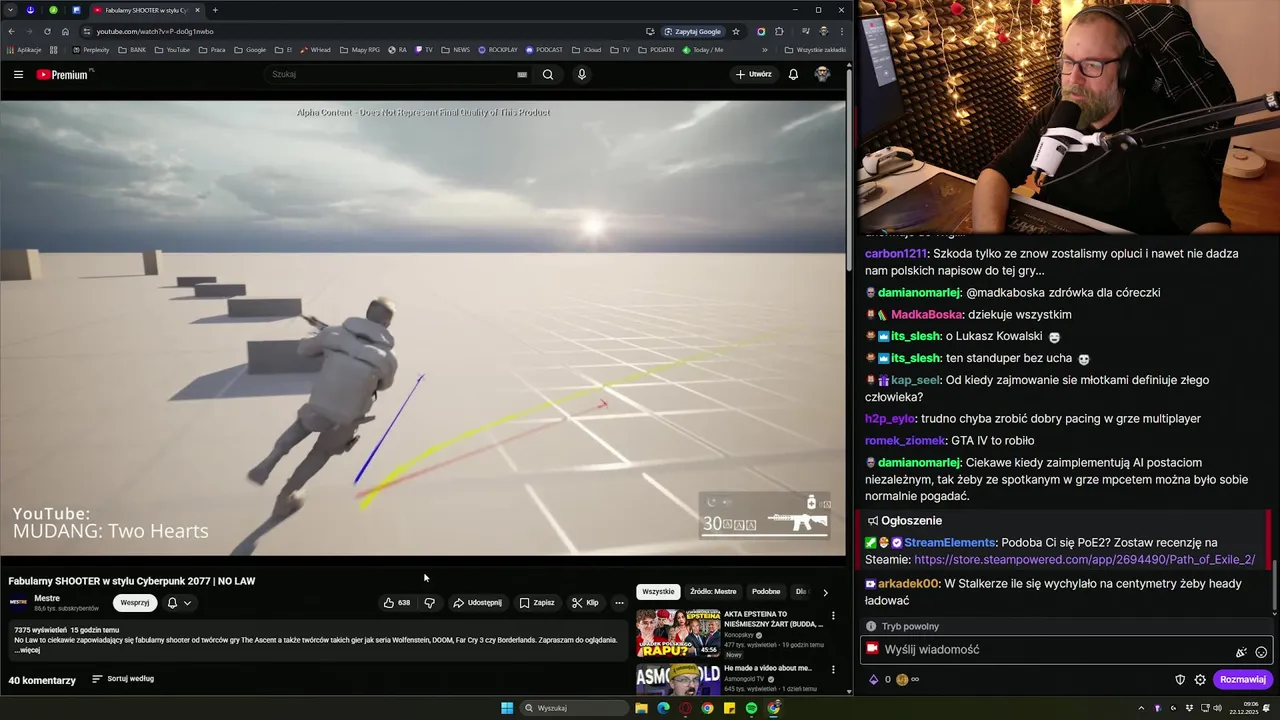This screenshot has width=1280, height=720.
Task: Reload the page in browser toolbar
Action: pos(47,31)
